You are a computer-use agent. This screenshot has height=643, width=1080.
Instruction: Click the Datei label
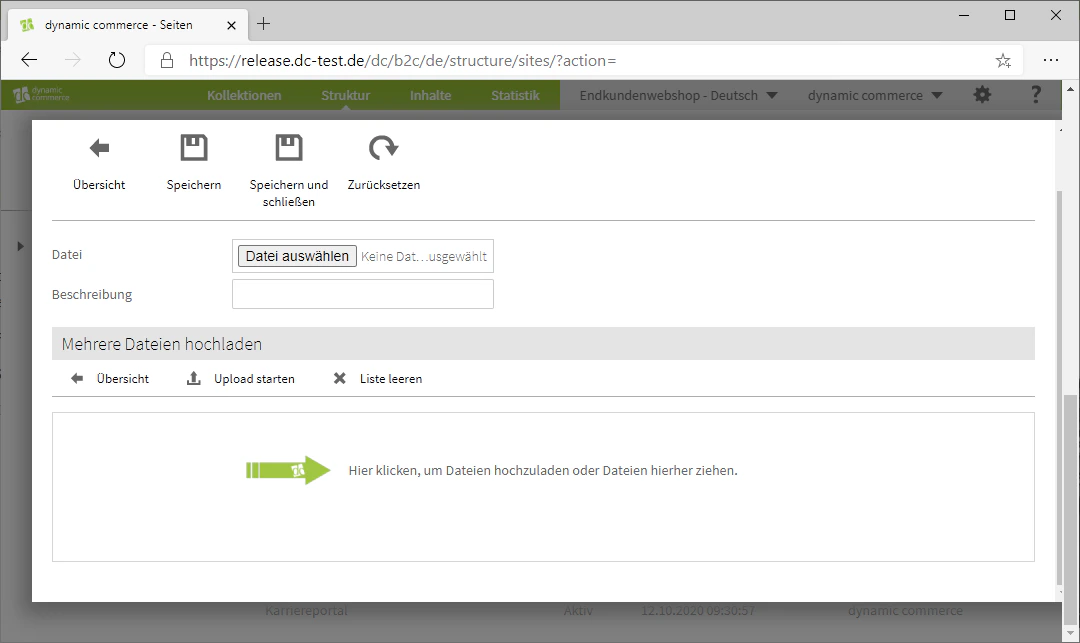tap(67, 255)
